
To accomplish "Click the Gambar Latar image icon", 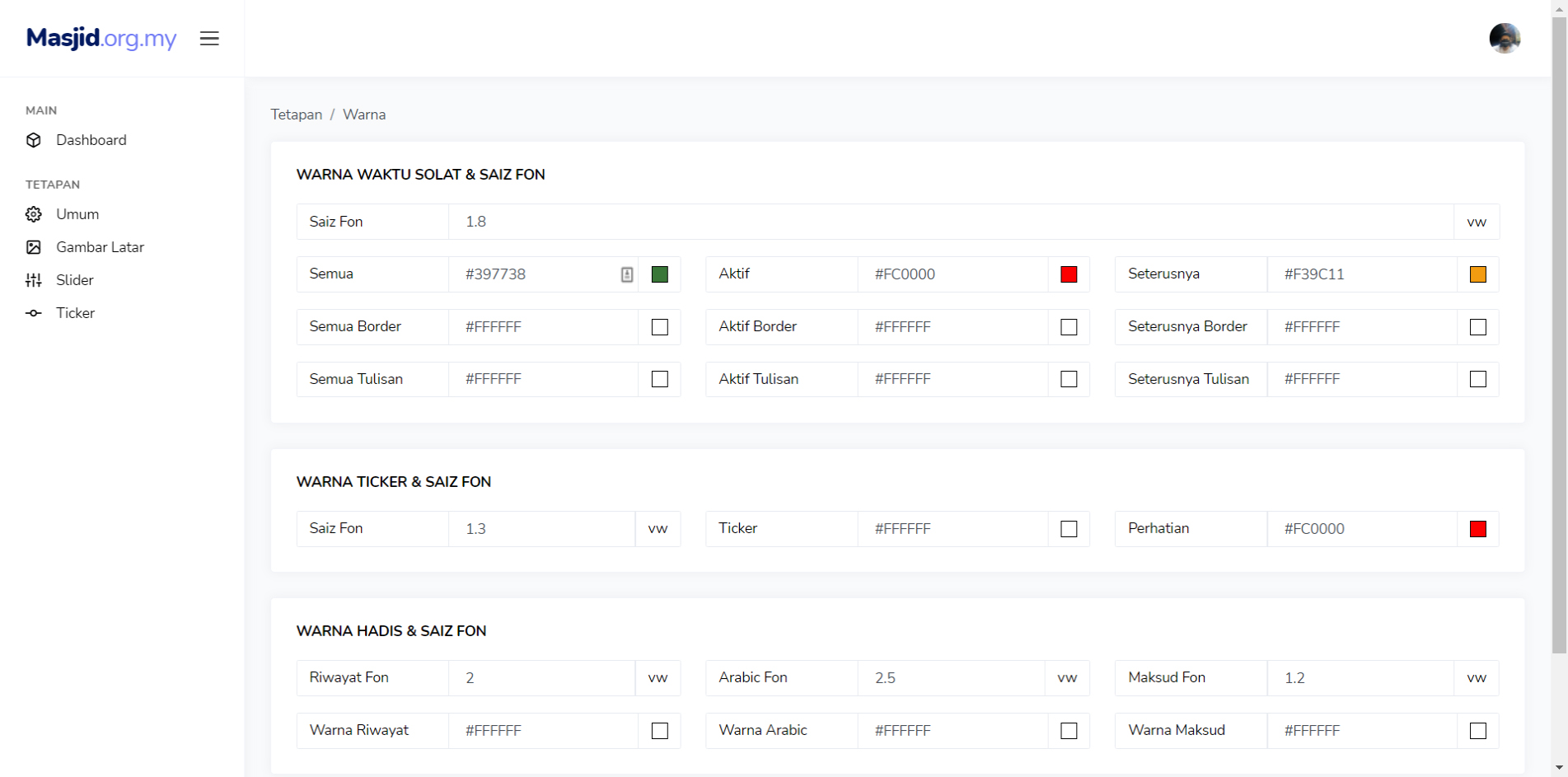I will [34, 247].
